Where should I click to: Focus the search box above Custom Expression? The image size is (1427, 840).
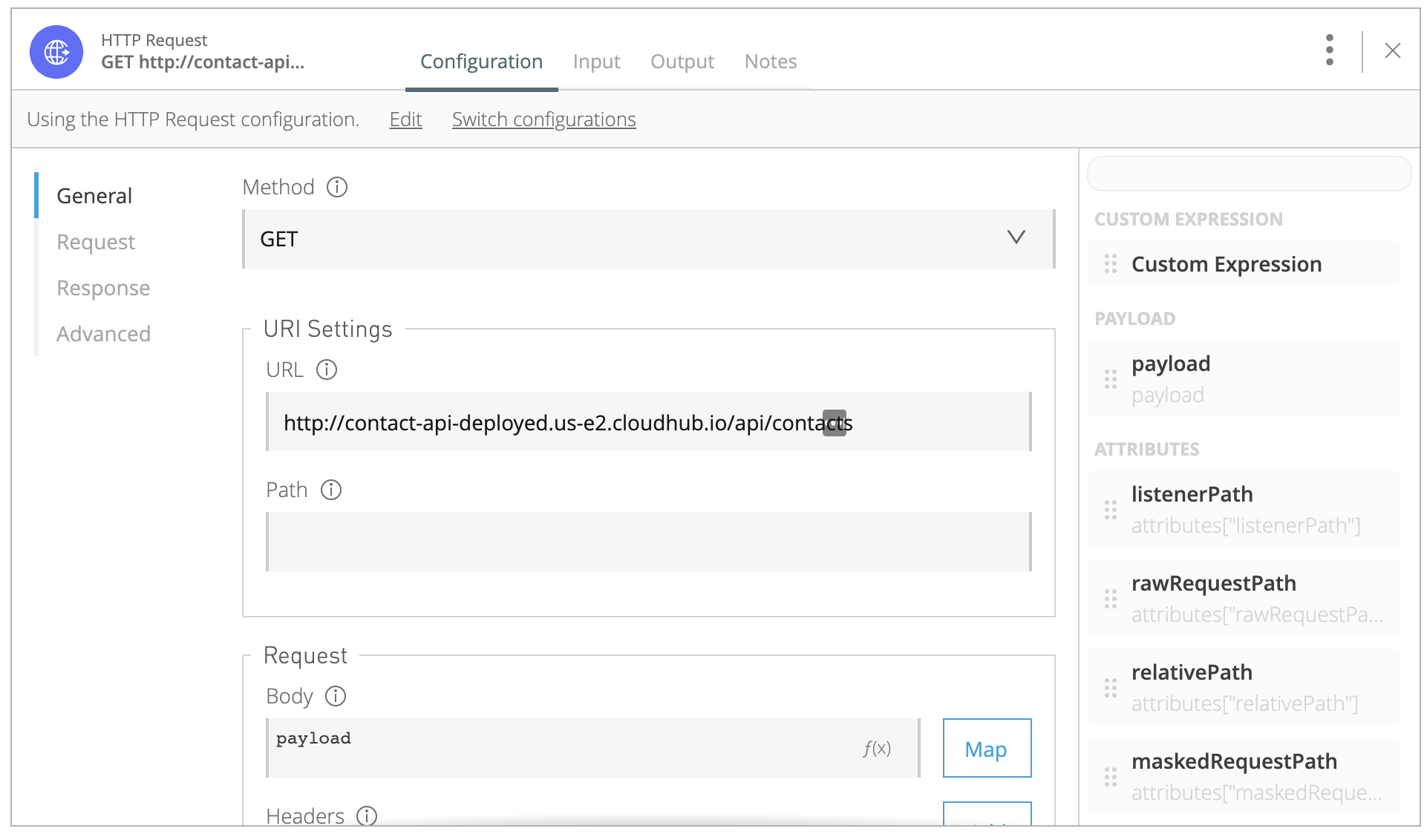point(1249,174)
